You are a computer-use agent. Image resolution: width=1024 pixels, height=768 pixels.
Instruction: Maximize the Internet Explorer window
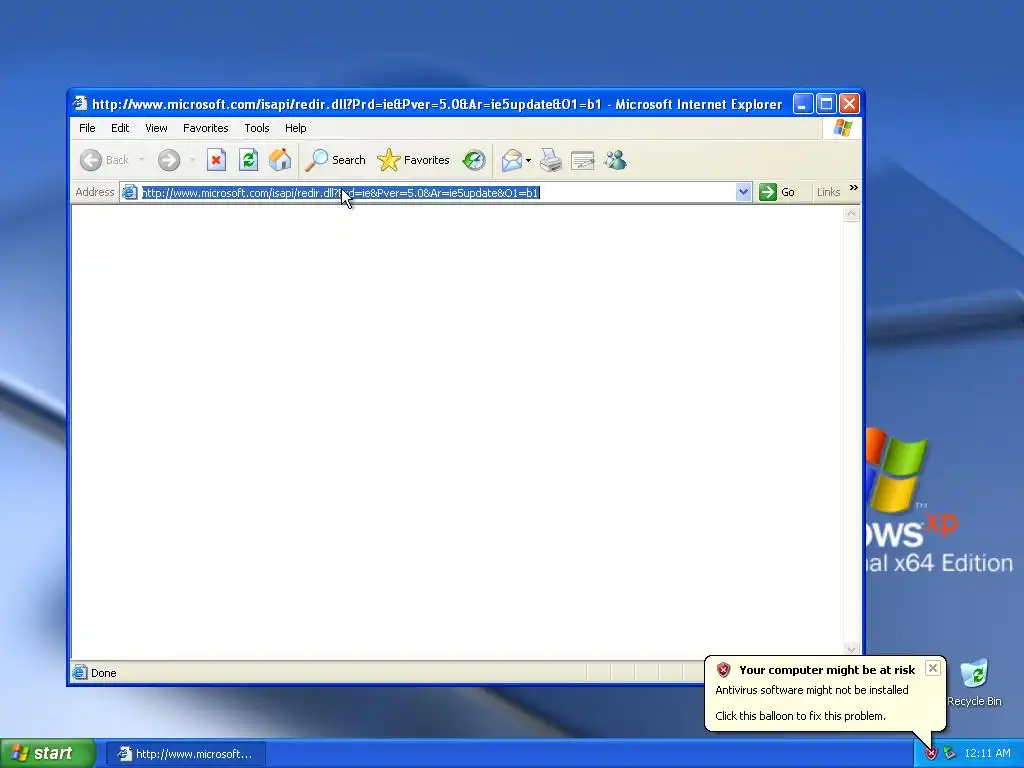click(826, 104)
